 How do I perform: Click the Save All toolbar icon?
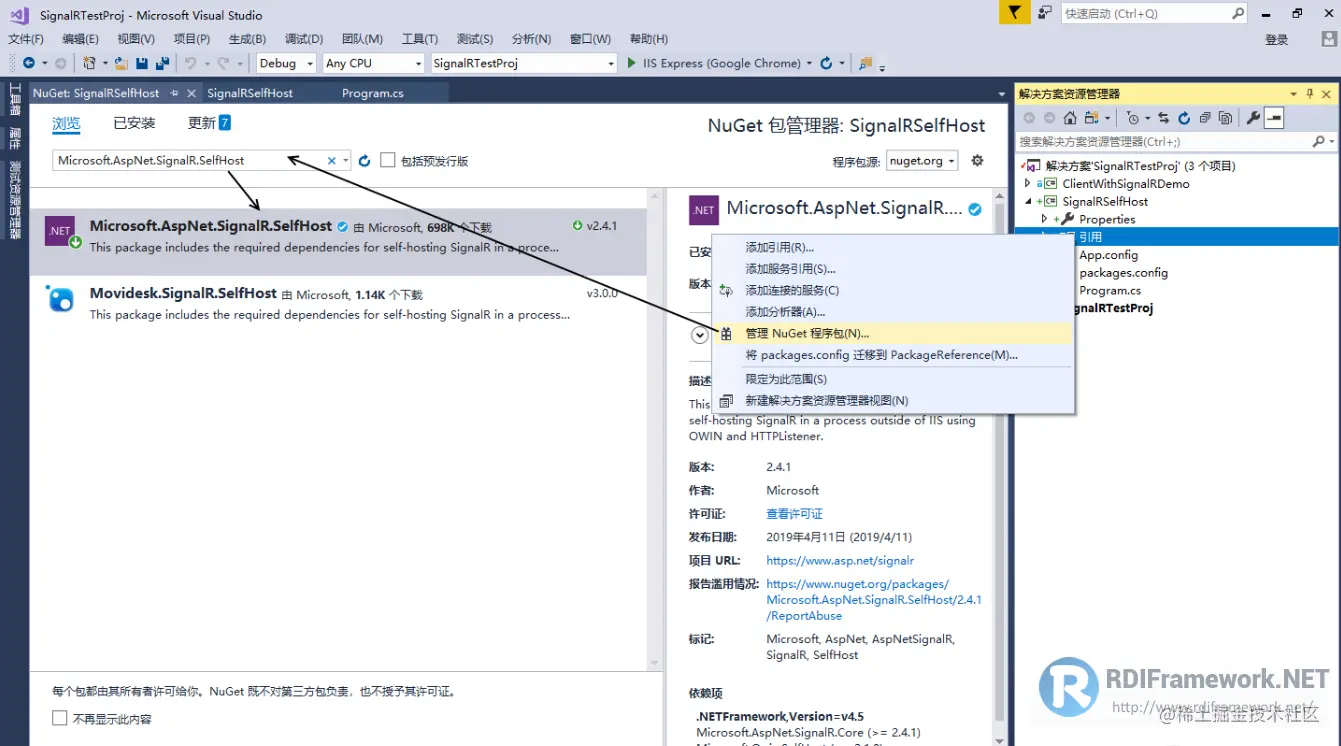pyautogui.click(x=161, y=63)
